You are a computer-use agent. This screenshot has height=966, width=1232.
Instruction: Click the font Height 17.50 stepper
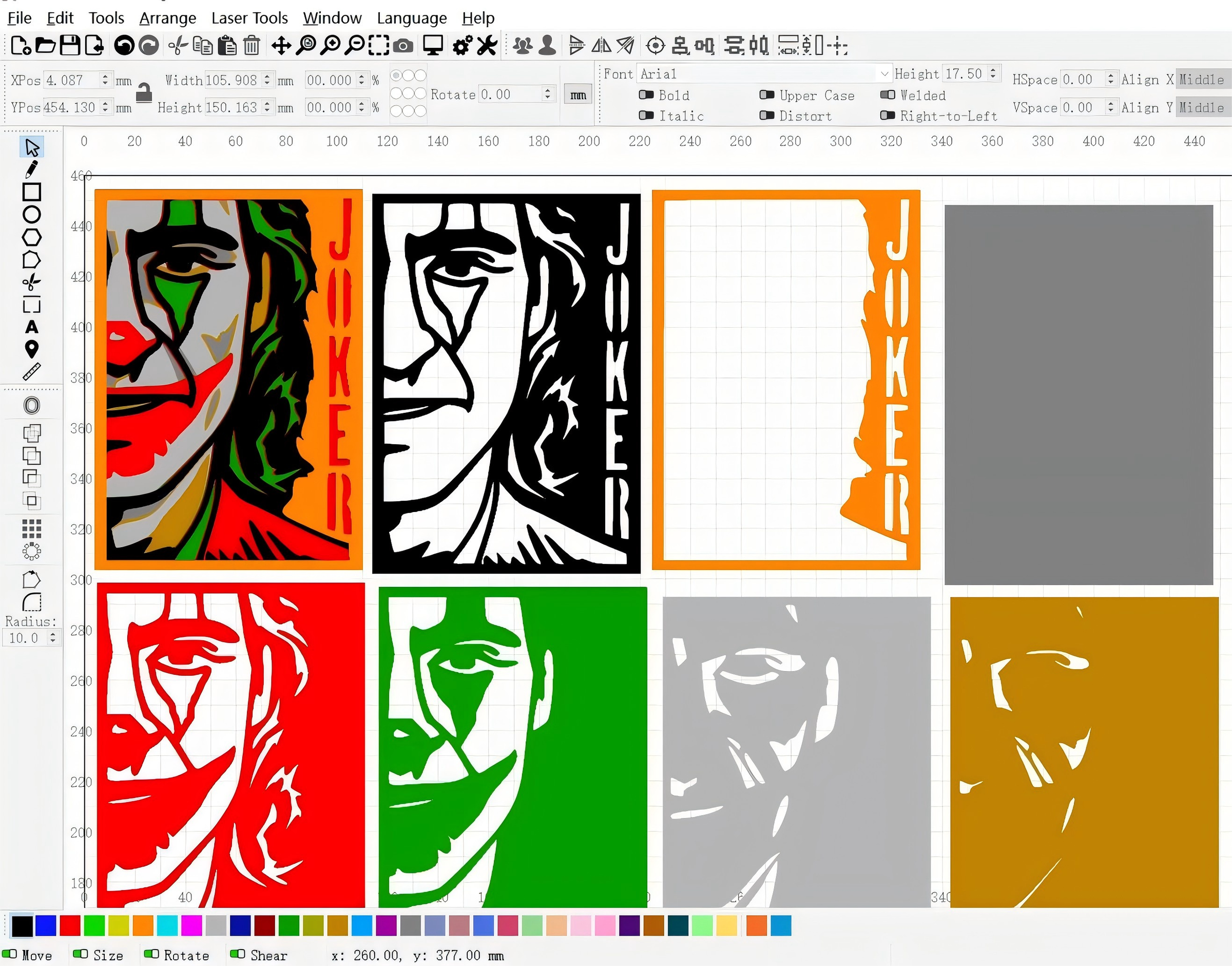[993, 73]
